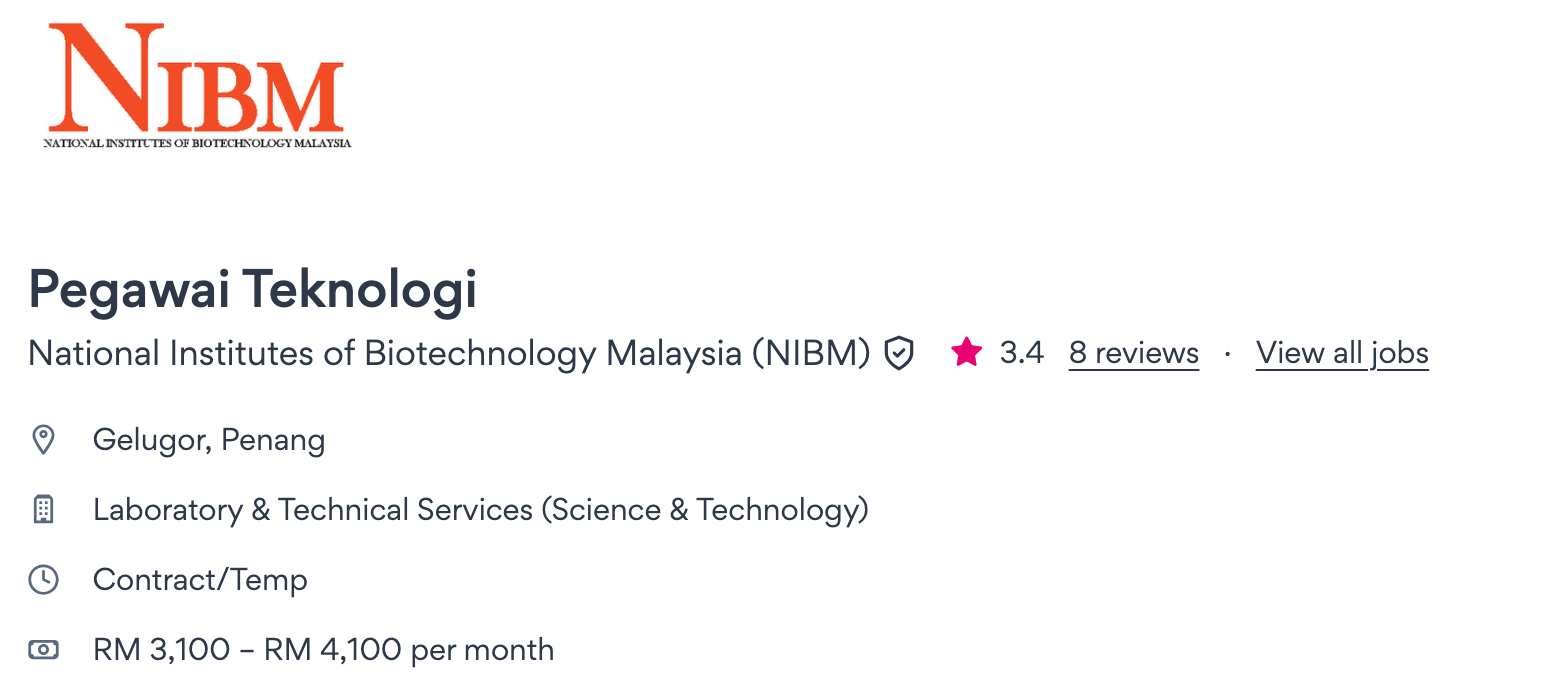Click the Laboratory & Technical Services text
This screenshot has height=700, width=1554.
[x=313, y=510]
